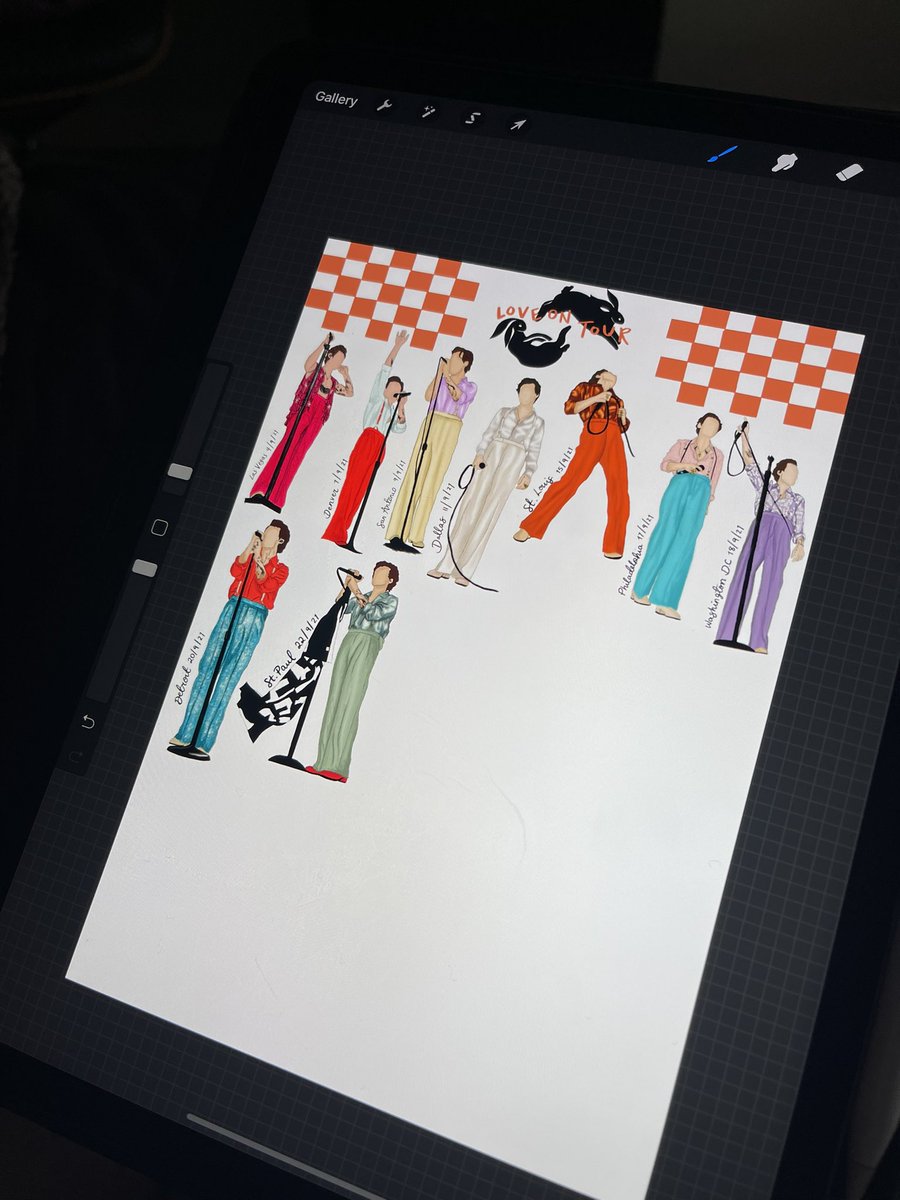Image resolution: width=900 pixels, height=1200 pixels.
Task: Click the "Detroit 20/9/21" label
Action: pyautogui.click(x=190, y=666)
